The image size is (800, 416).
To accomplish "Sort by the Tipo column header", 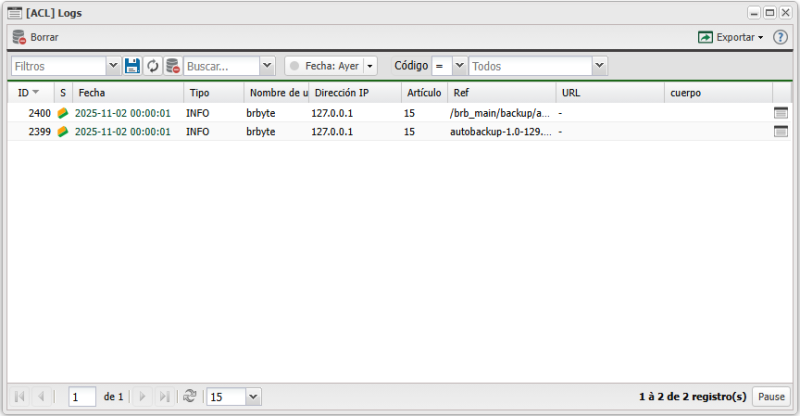I will click(x=214, y=93).
